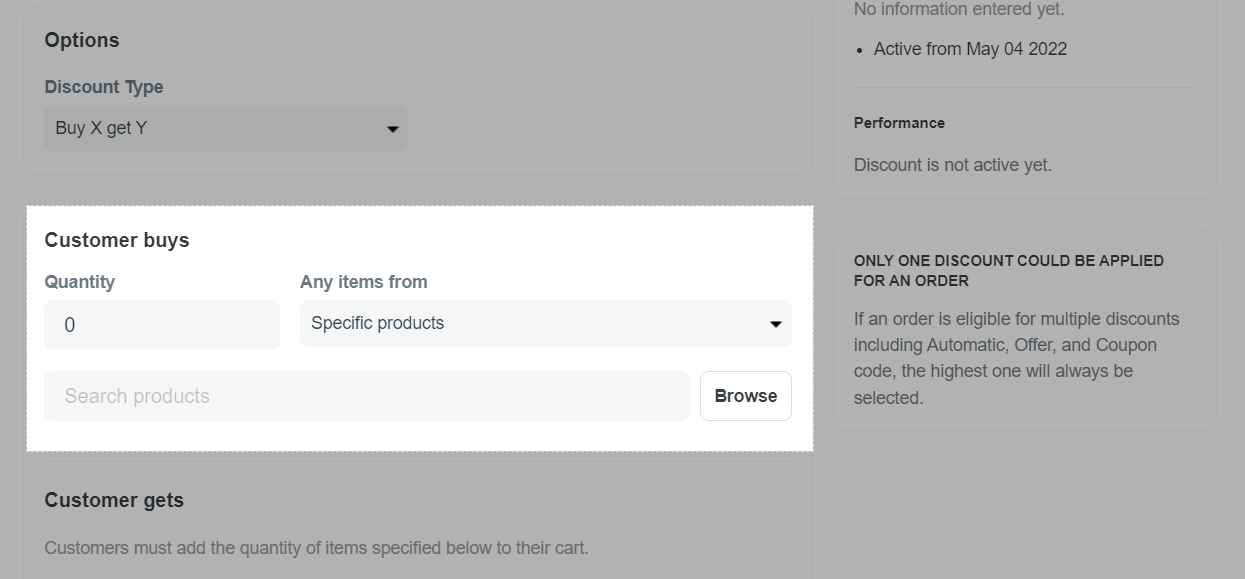Click the Customers must add the quantity note
Viewport: 1245px width, 579px height.
click(x=317, y=548)
